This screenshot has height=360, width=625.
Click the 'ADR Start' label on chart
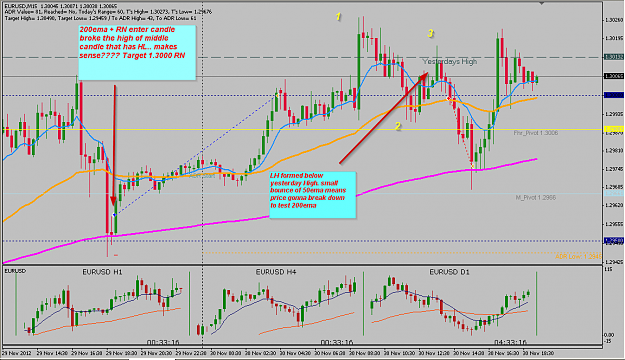click(x=202, y=175)
